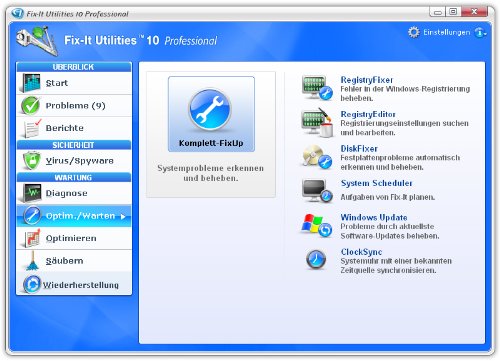The width and height of the screenshot is (500, 361).
Task: Click text 'Systemuhr mit einer bekannten Zeitquelle synchronisieren.'
Action: pyautogui.click(x=396, y=266)
